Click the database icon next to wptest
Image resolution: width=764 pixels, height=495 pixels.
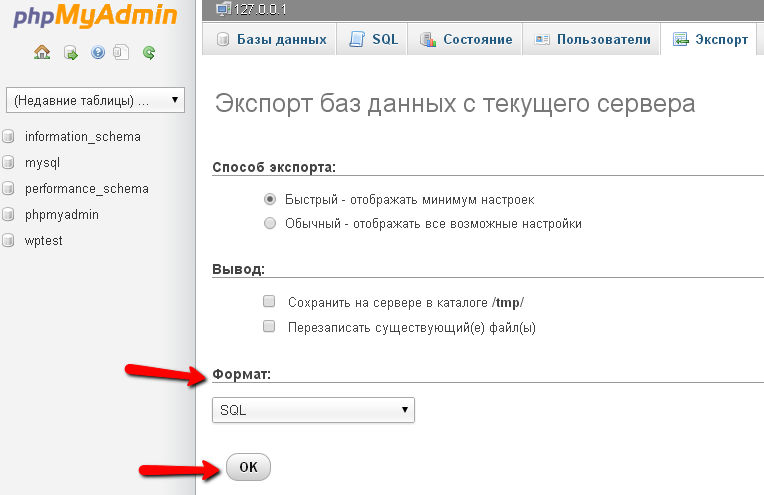(9, 240)
